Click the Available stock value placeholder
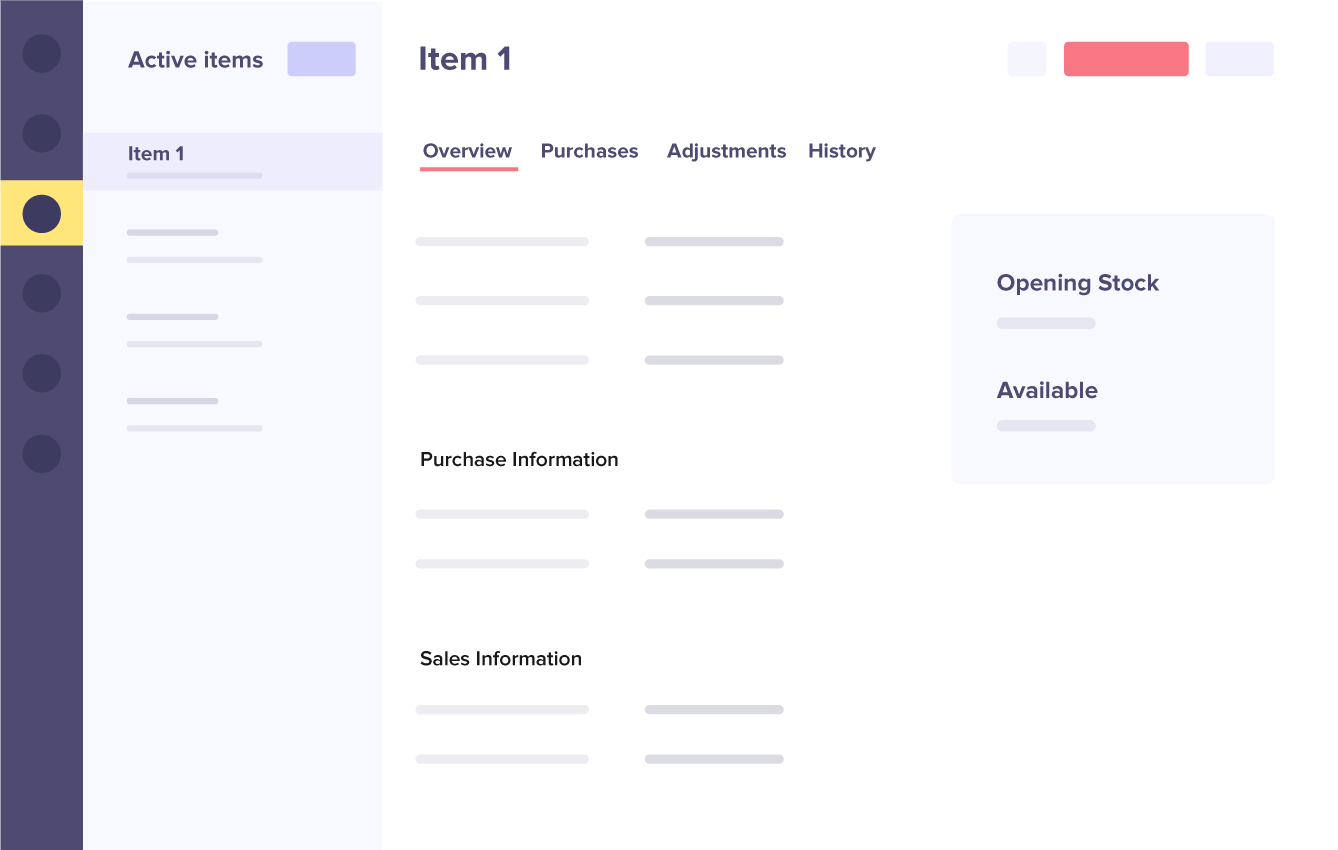 [1046, 426]
